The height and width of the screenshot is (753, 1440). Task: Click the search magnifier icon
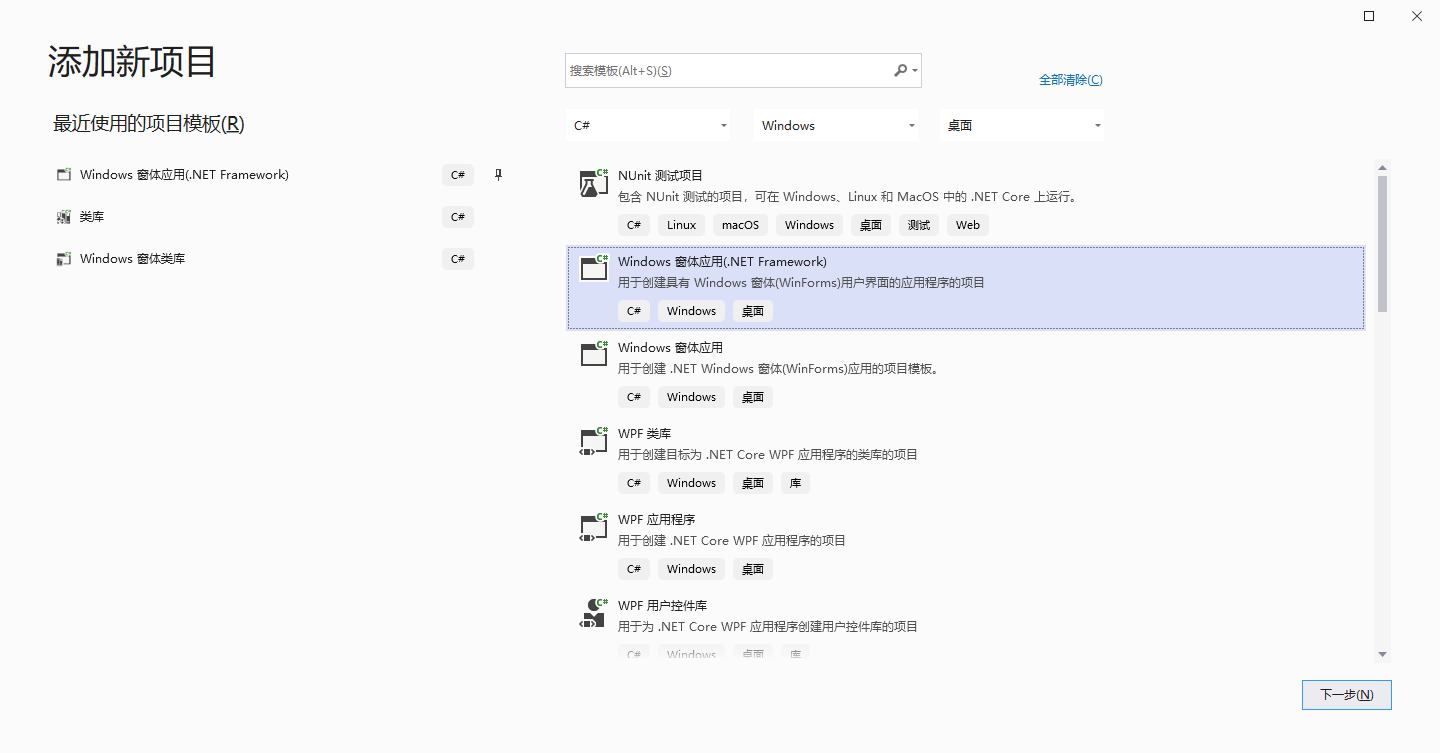(x=899, y=70)
